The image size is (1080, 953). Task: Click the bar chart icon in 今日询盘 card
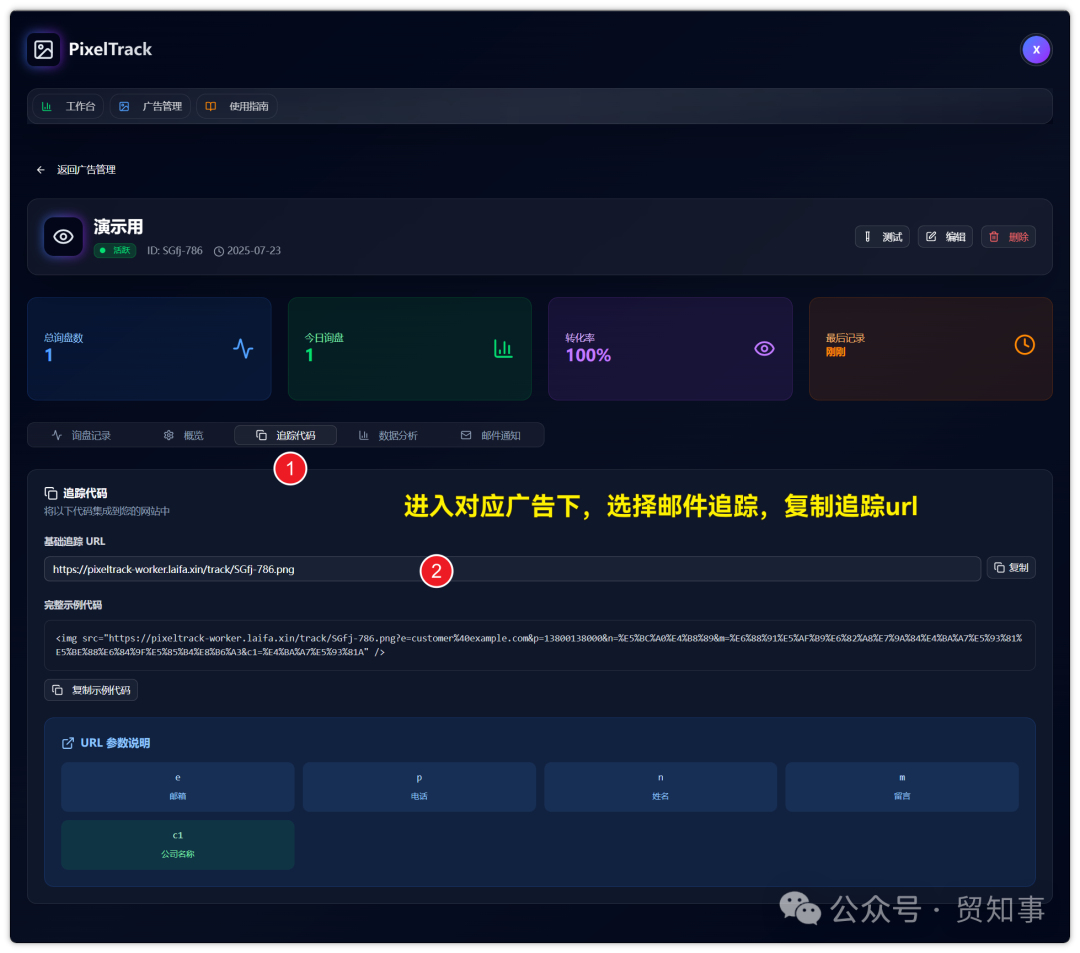(503, 348)
